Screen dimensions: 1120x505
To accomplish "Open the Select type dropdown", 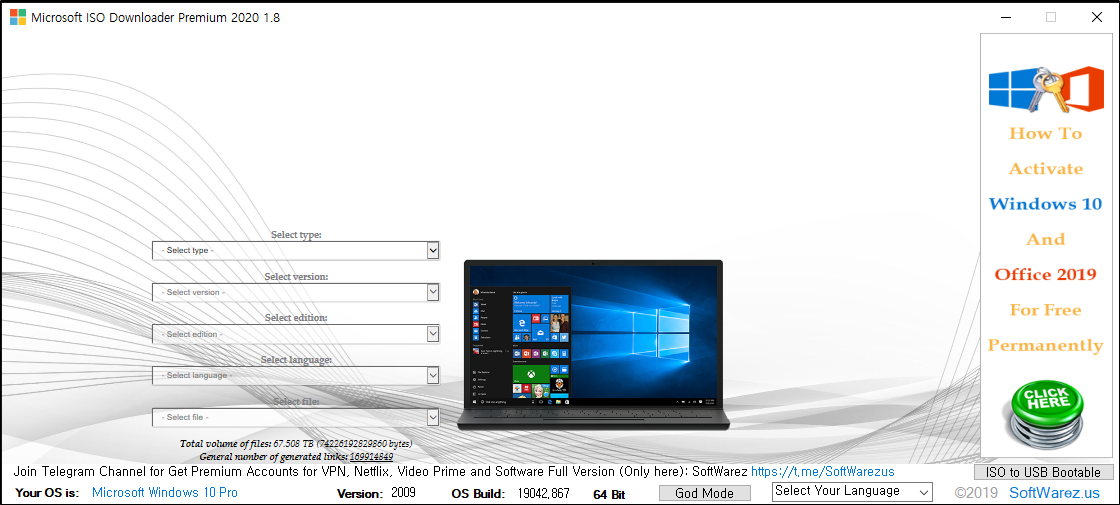I will click(x=295, y=251).
